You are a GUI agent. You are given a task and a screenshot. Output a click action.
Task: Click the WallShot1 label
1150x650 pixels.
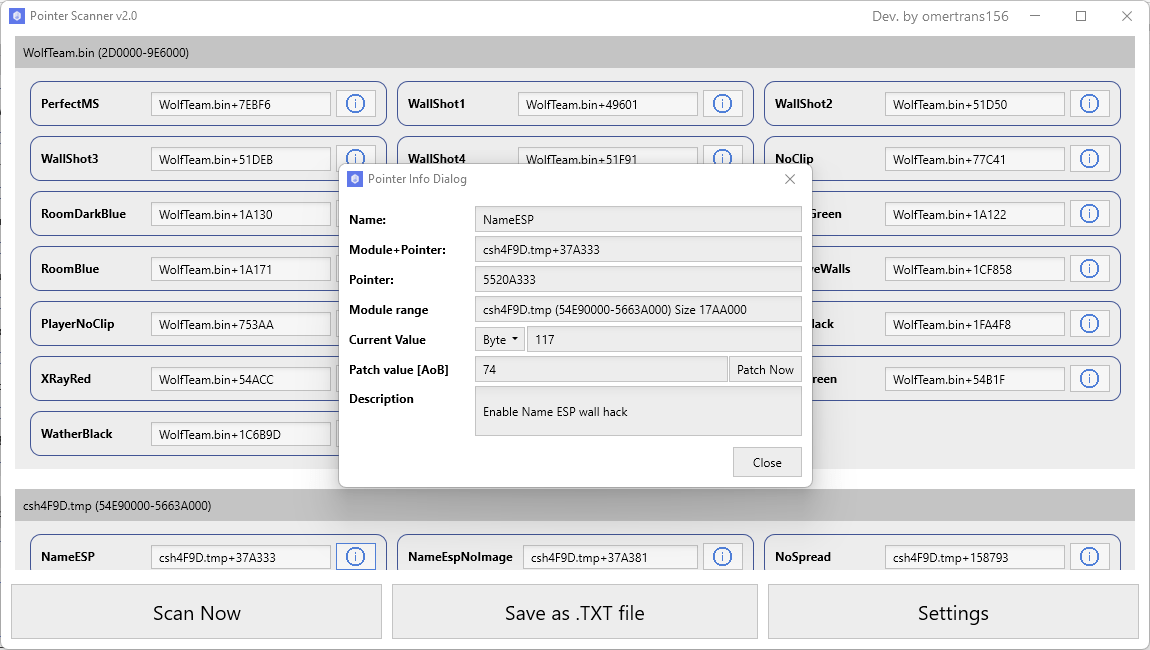436,103
